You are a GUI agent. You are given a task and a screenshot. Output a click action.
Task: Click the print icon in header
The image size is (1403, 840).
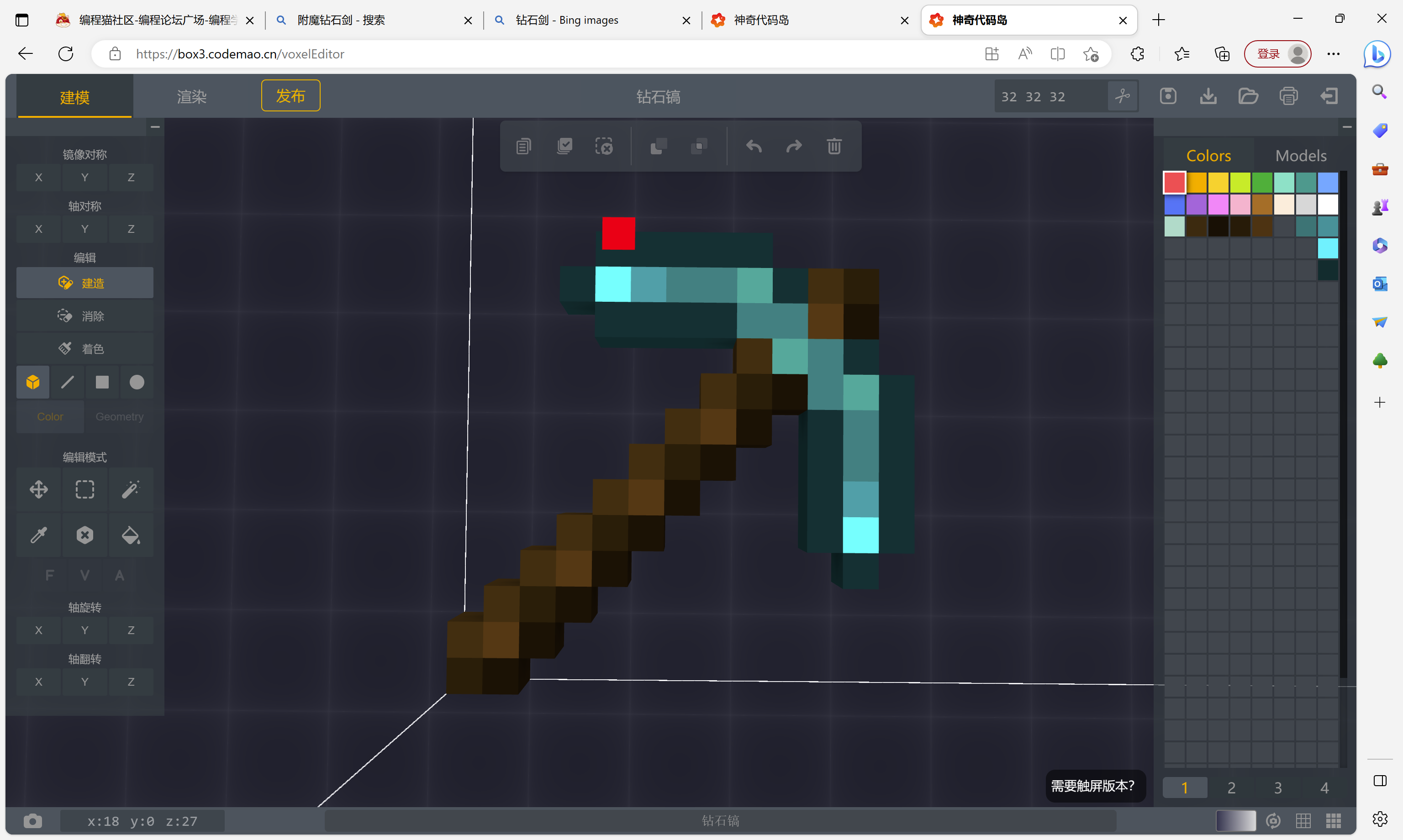pos(1289,96)
